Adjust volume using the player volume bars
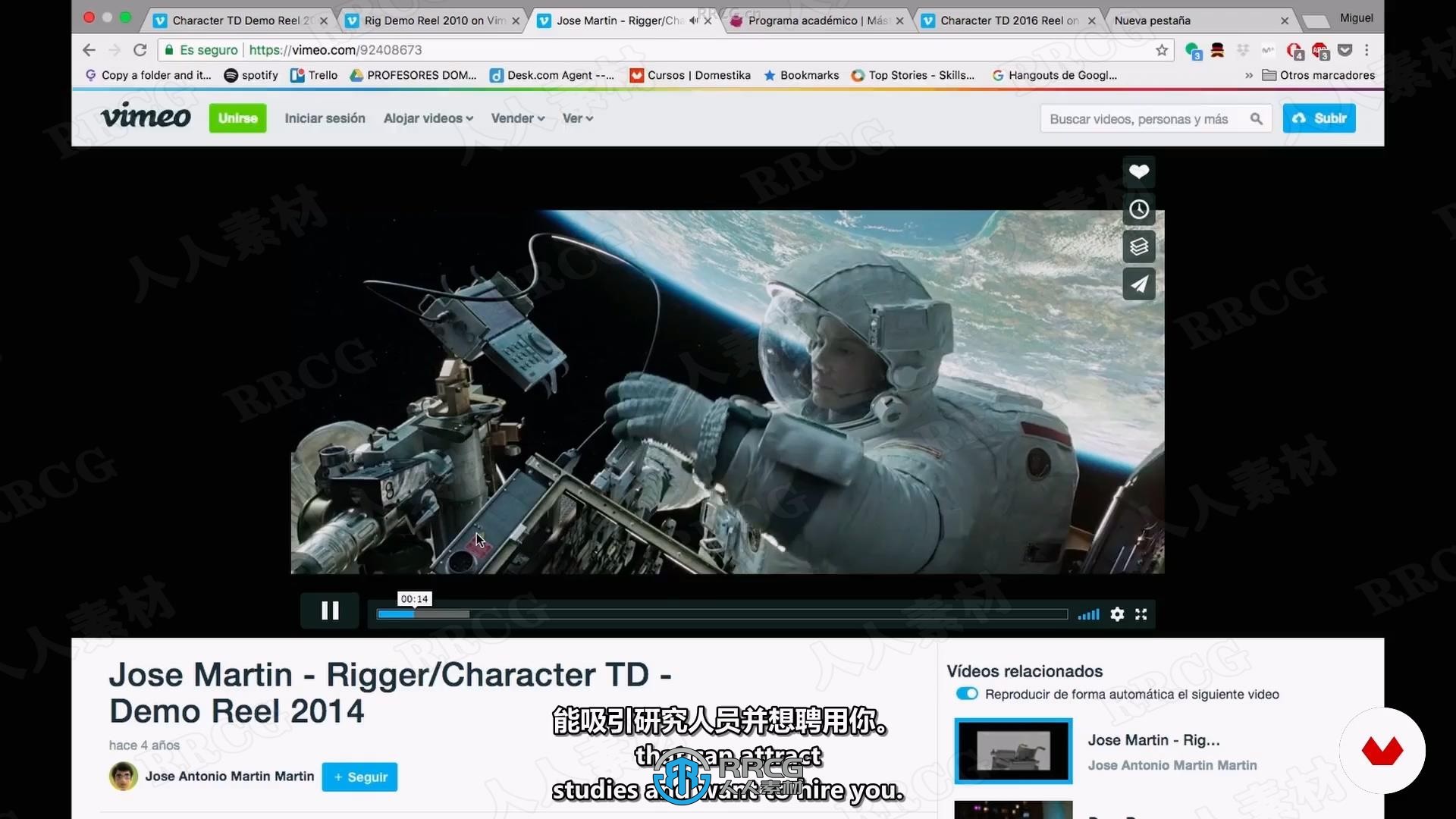Screen dimensions: 1456x819 point(1088,614)
